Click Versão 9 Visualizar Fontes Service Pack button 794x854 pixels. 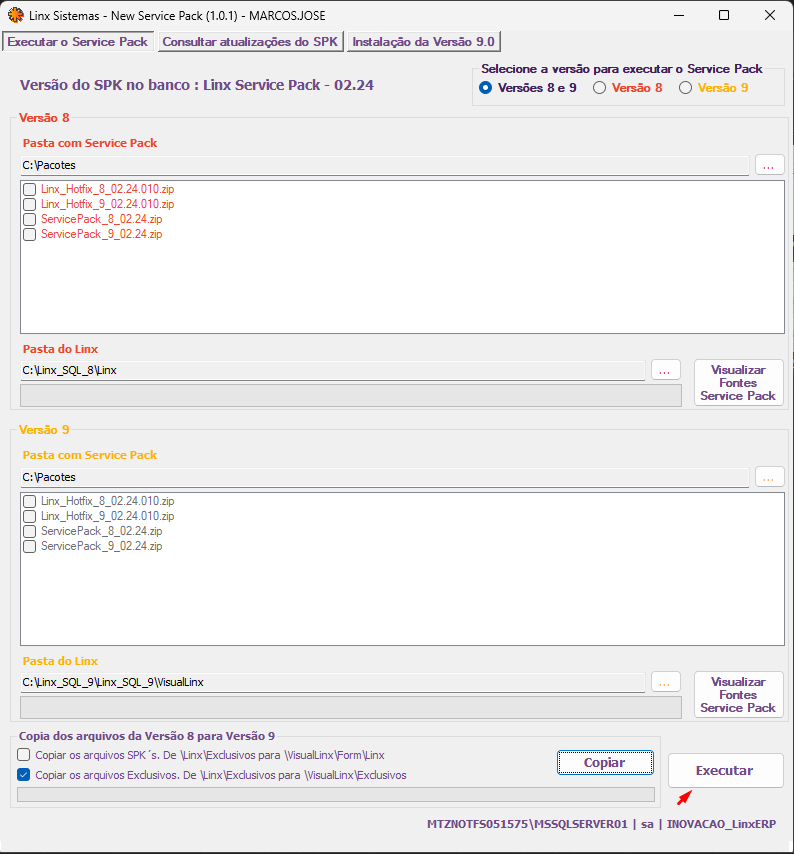[x=738, y=694]
